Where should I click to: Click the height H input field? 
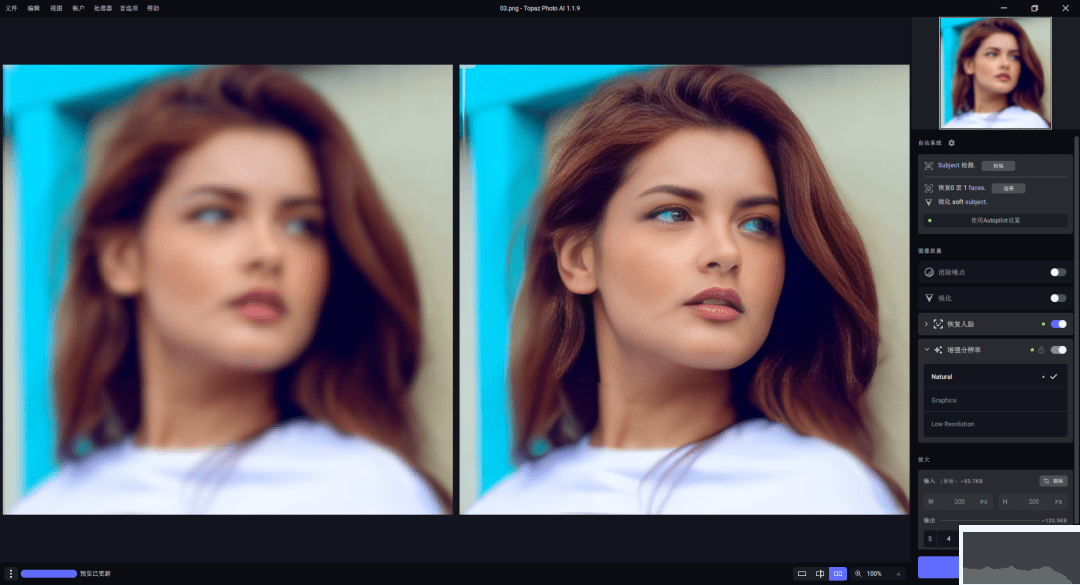1032,502
